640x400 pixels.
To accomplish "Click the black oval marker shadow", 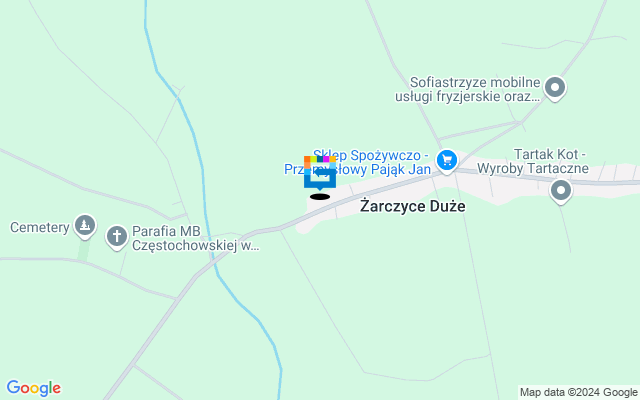I will click(x=320, y=197).
